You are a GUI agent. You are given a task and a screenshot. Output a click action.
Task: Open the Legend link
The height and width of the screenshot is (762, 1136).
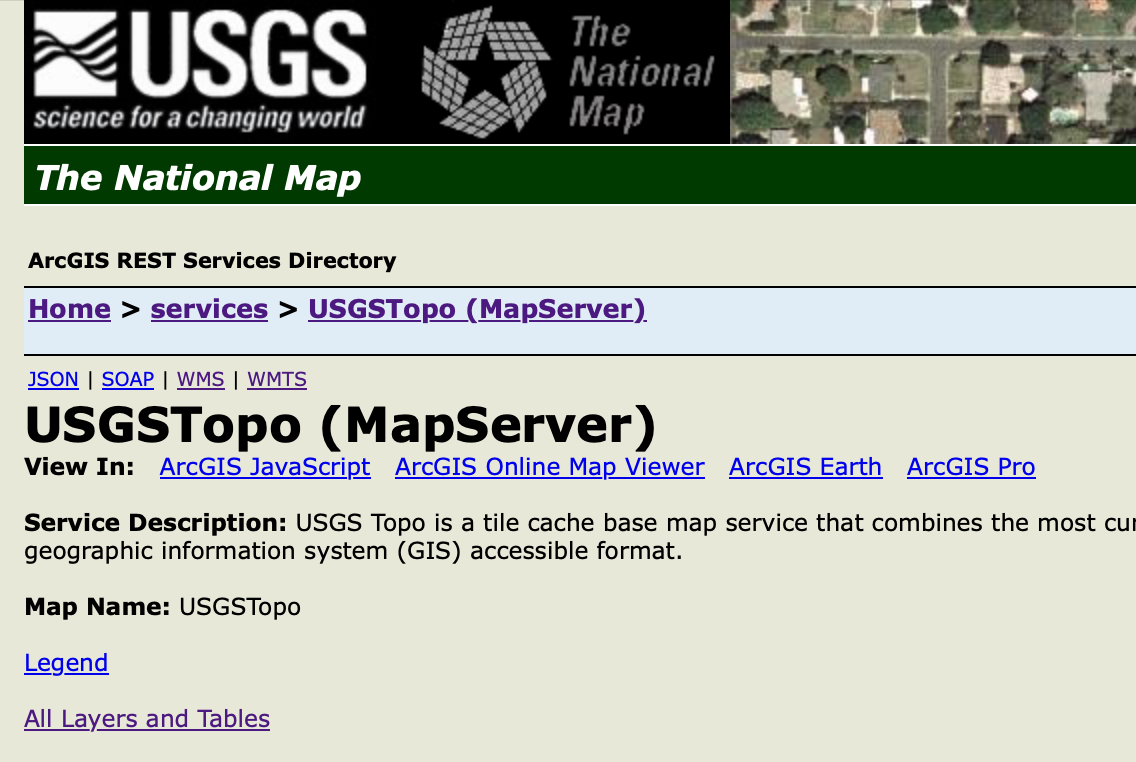[x=66, y=663]
